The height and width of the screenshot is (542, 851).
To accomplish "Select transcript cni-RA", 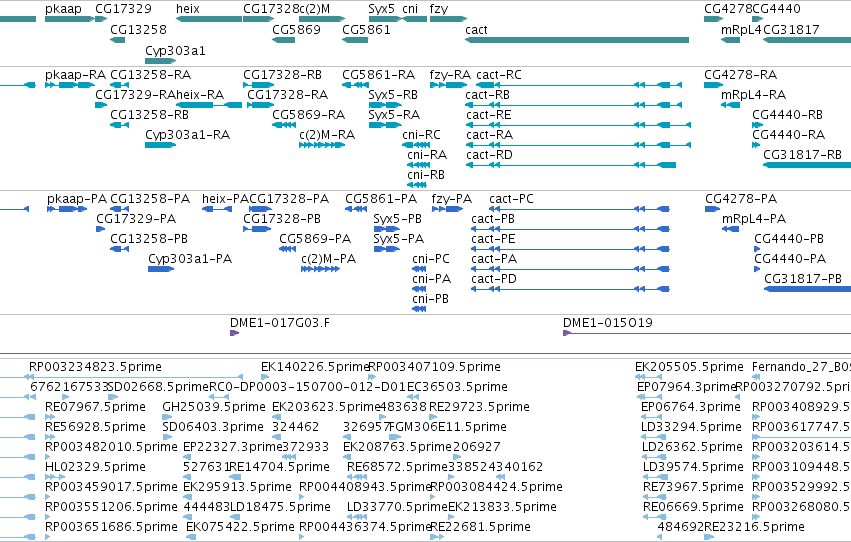I will (x=418, y=165).
